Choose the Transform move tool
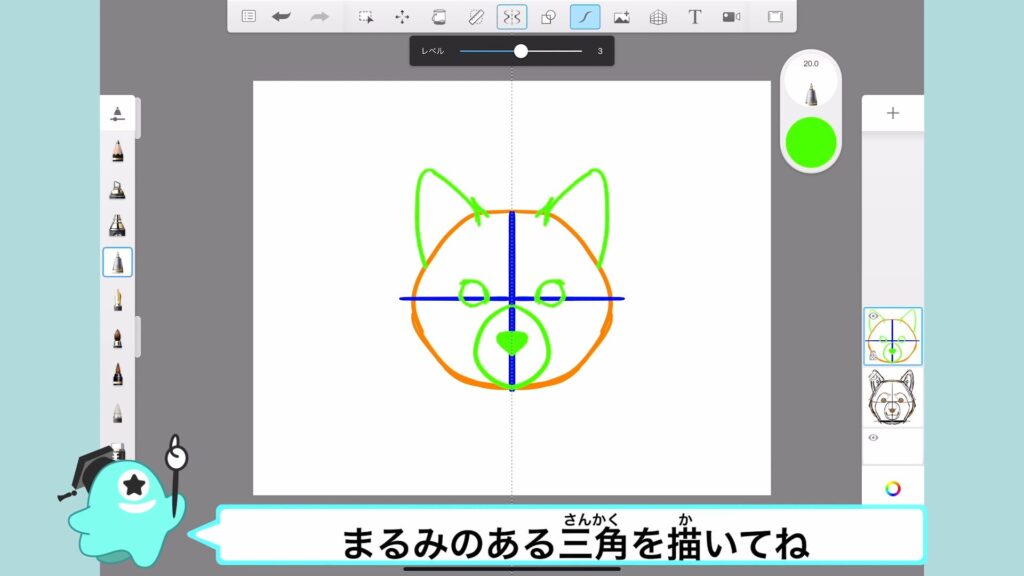 [402, 17]
